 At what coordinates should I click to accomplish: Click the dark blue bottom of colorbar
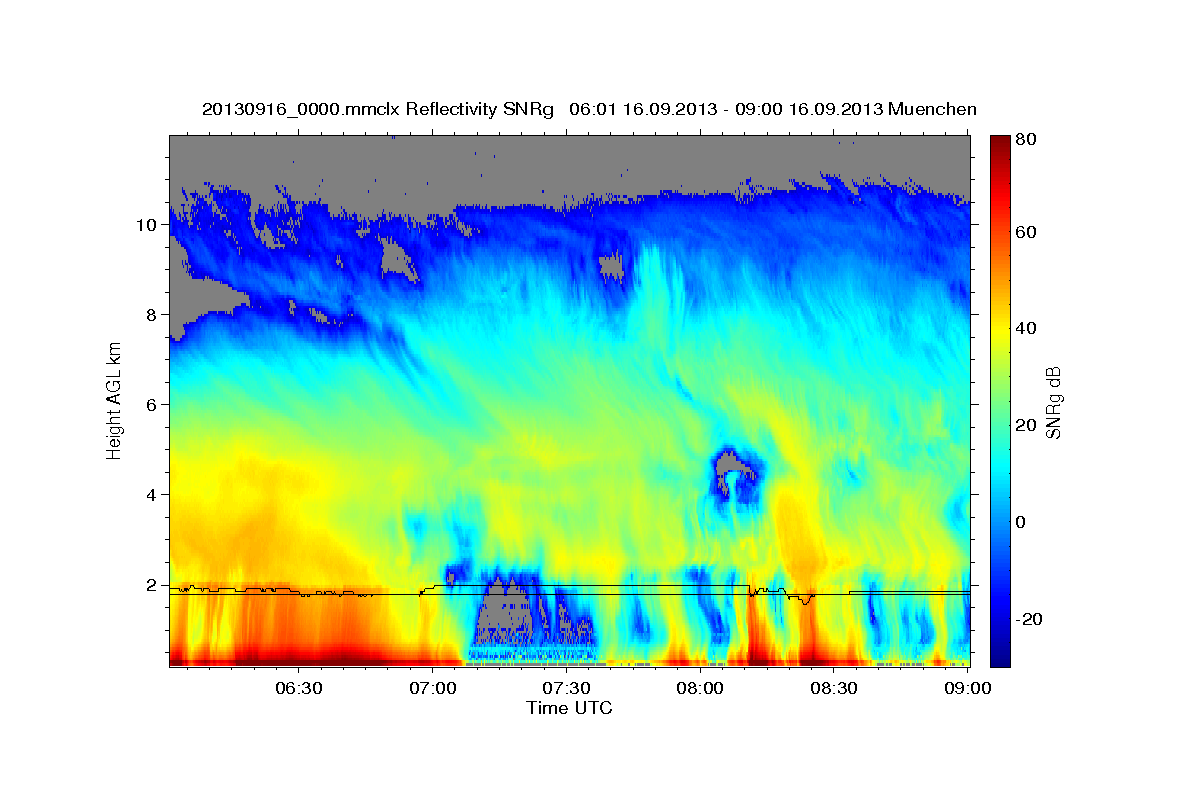pyautogui.click(x=1000, y=655)
